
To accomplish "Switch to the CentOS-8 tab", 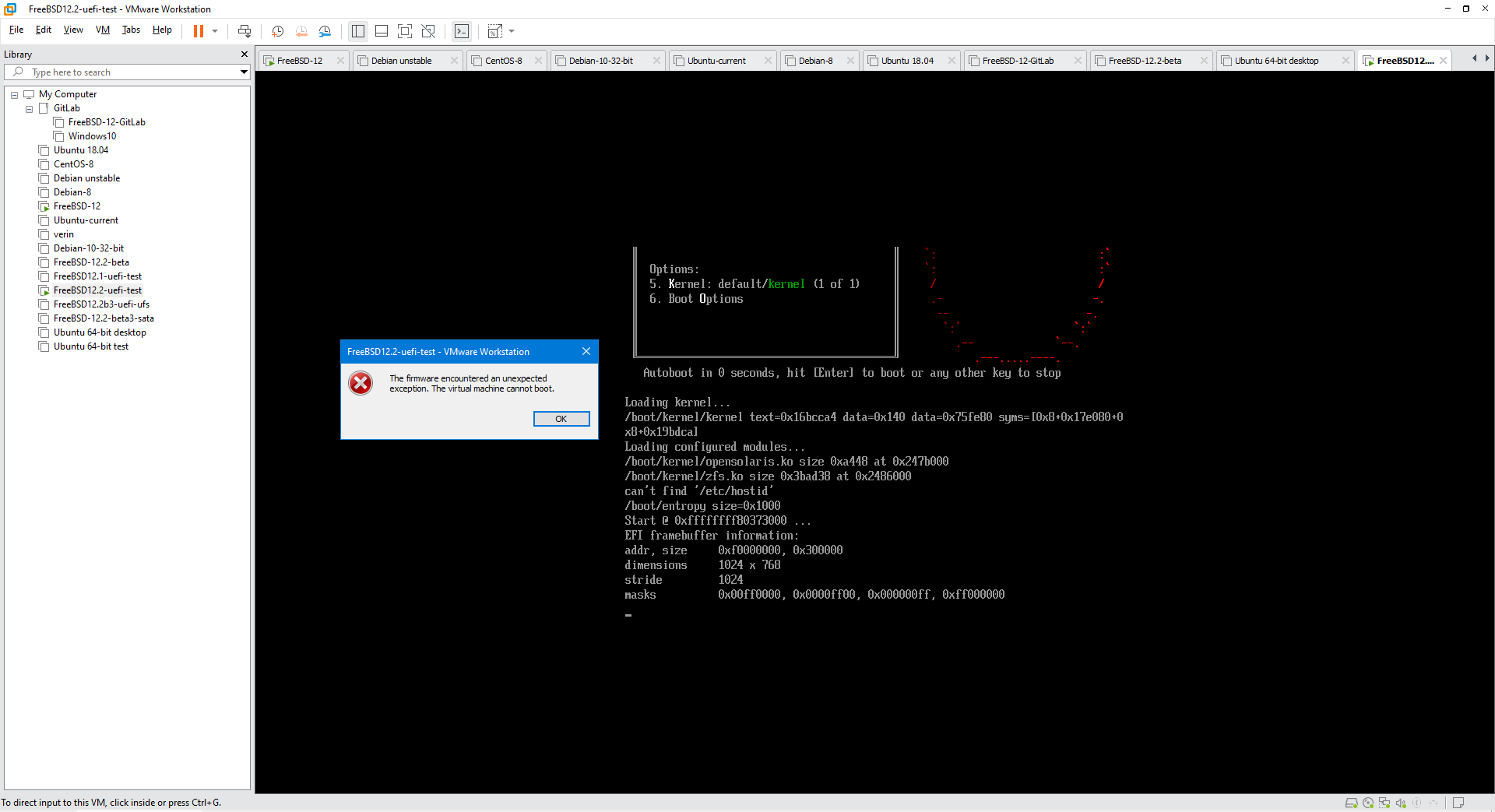I will 503,61.
